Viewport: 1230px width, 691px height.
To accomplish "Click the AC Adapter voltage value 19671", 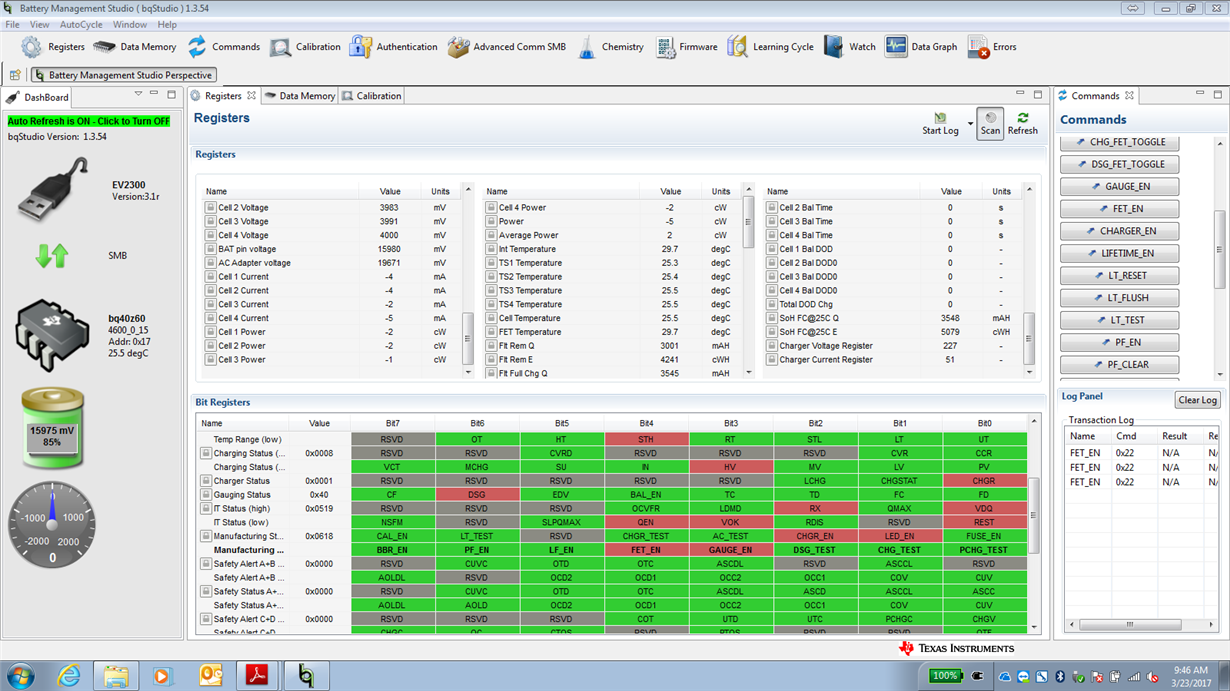I will [x=389, y=263].
